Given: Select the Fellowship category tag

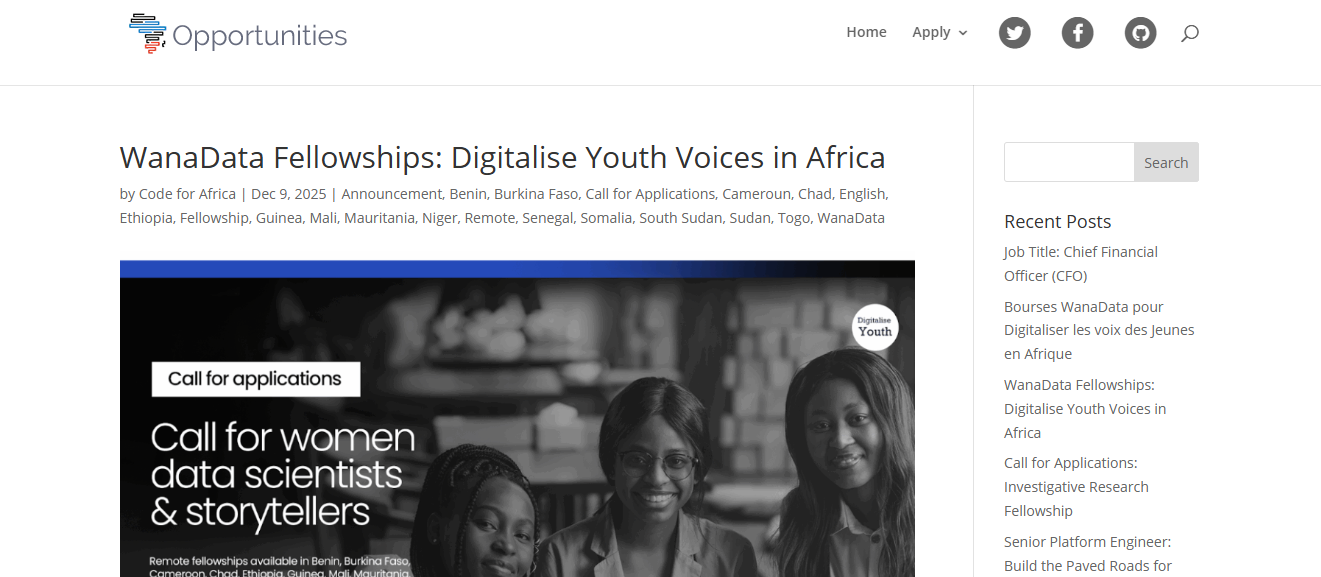Looking at the screenshot, I should pos(214,217).
